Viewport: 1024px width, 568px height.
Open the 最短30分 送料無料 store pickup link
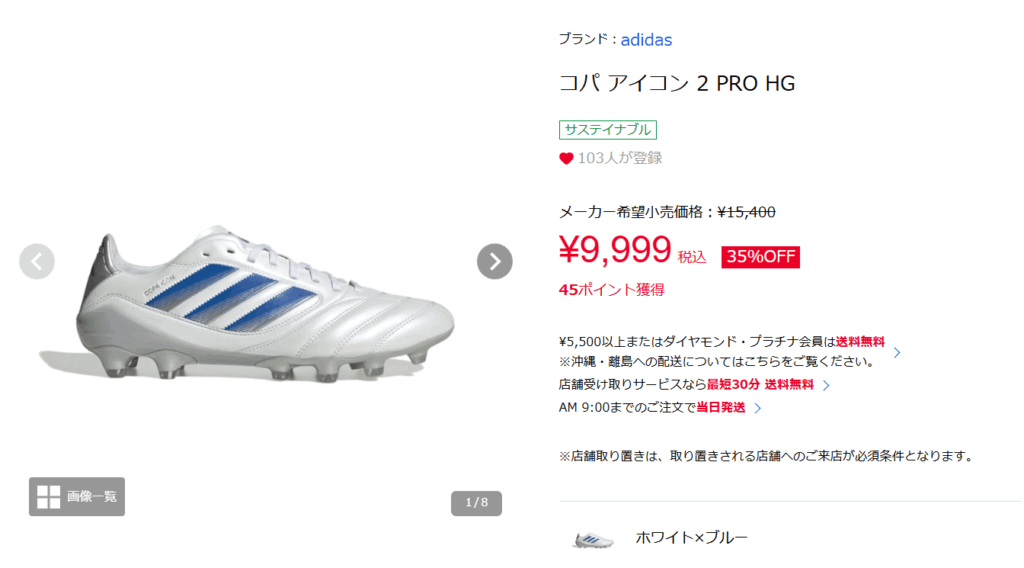(x=760, y=385)
